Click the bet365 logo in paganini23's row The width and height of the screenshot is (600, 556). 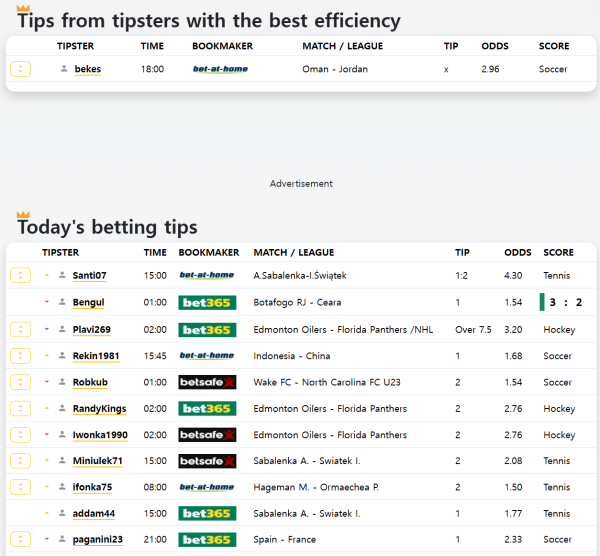point(206,540)
